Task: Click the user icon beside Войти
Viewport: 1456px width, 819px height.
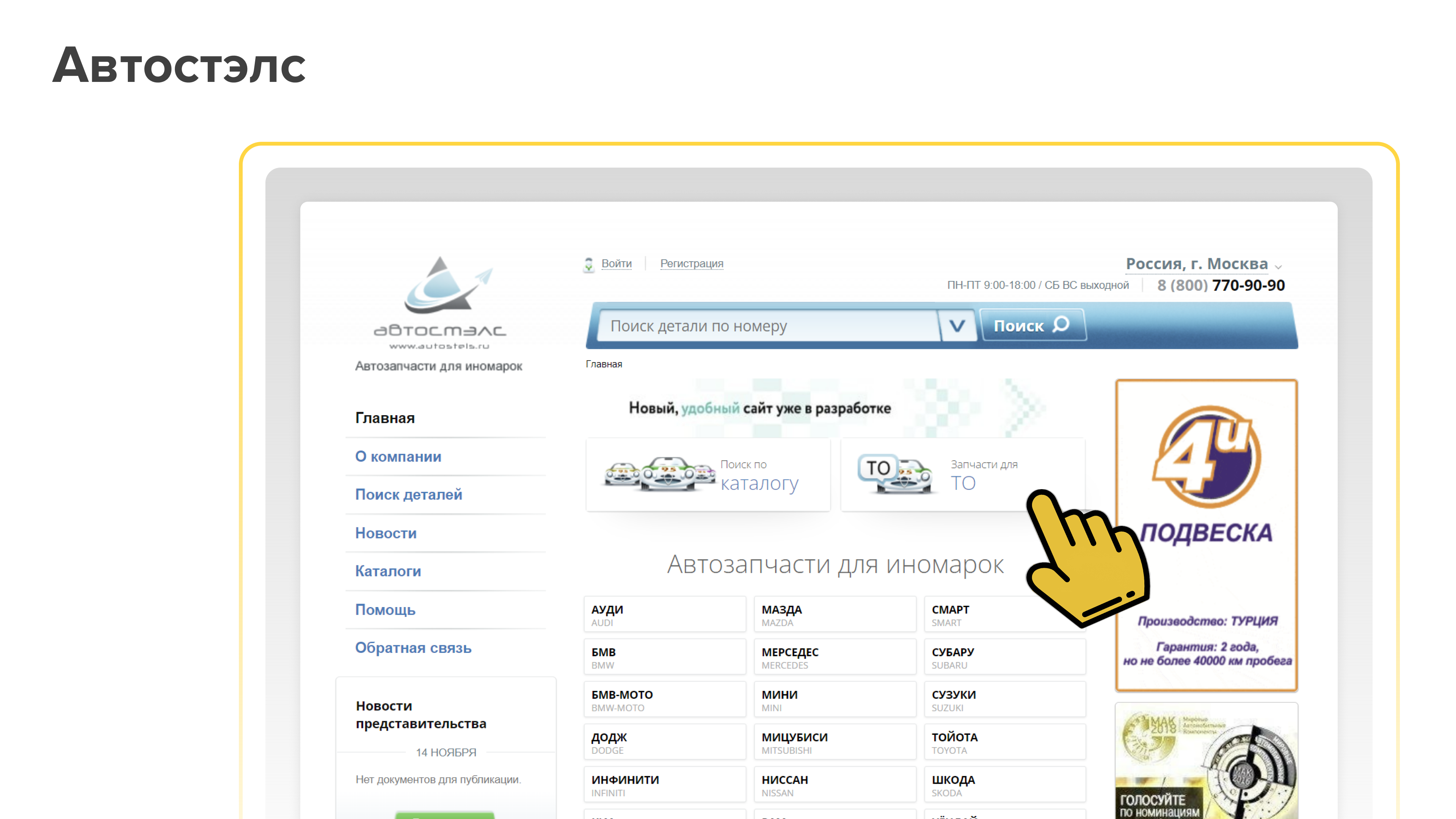Action: pos(588,264)
